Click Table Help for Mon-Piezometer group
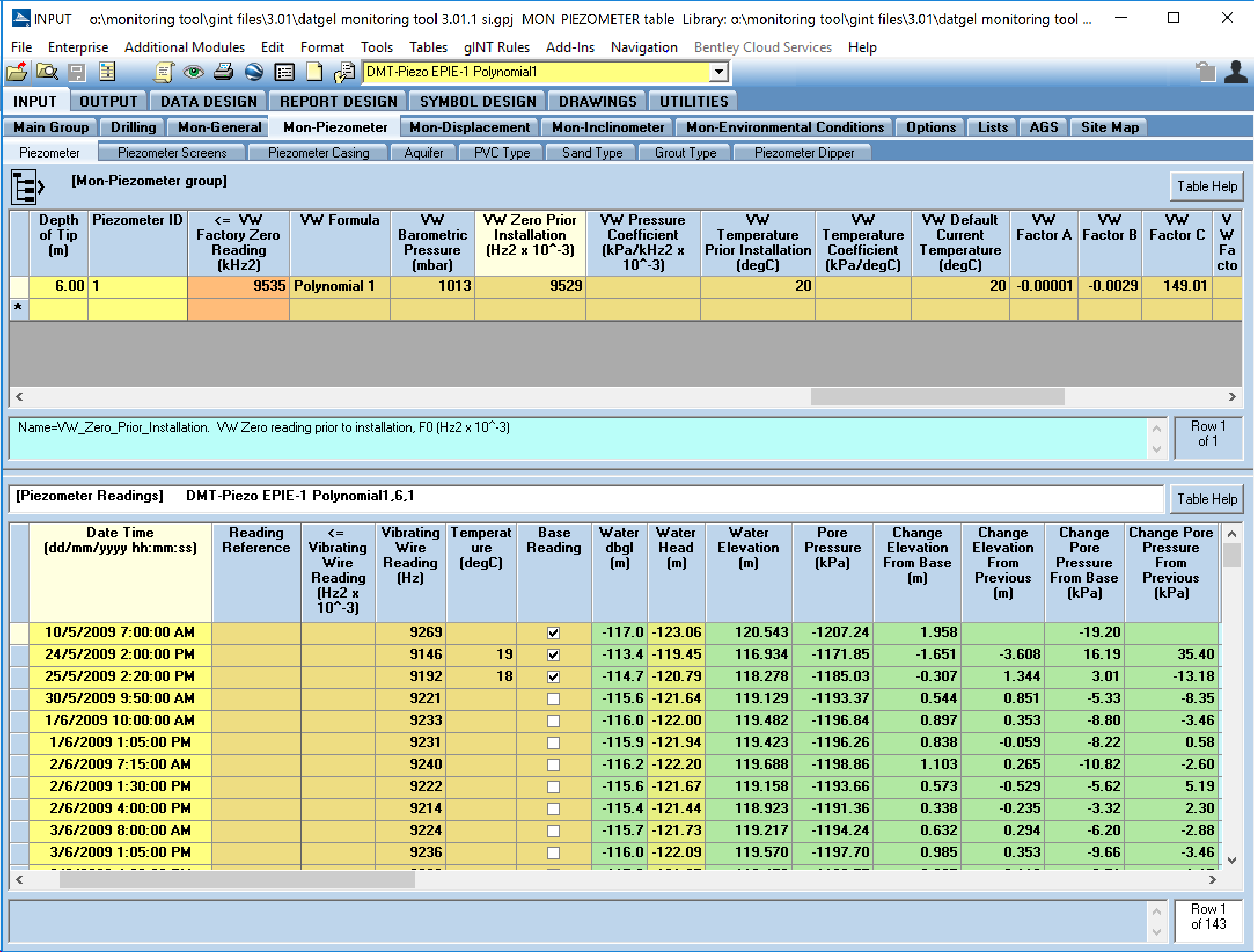The image size is (1254, 952). [x=1207, y=186]
